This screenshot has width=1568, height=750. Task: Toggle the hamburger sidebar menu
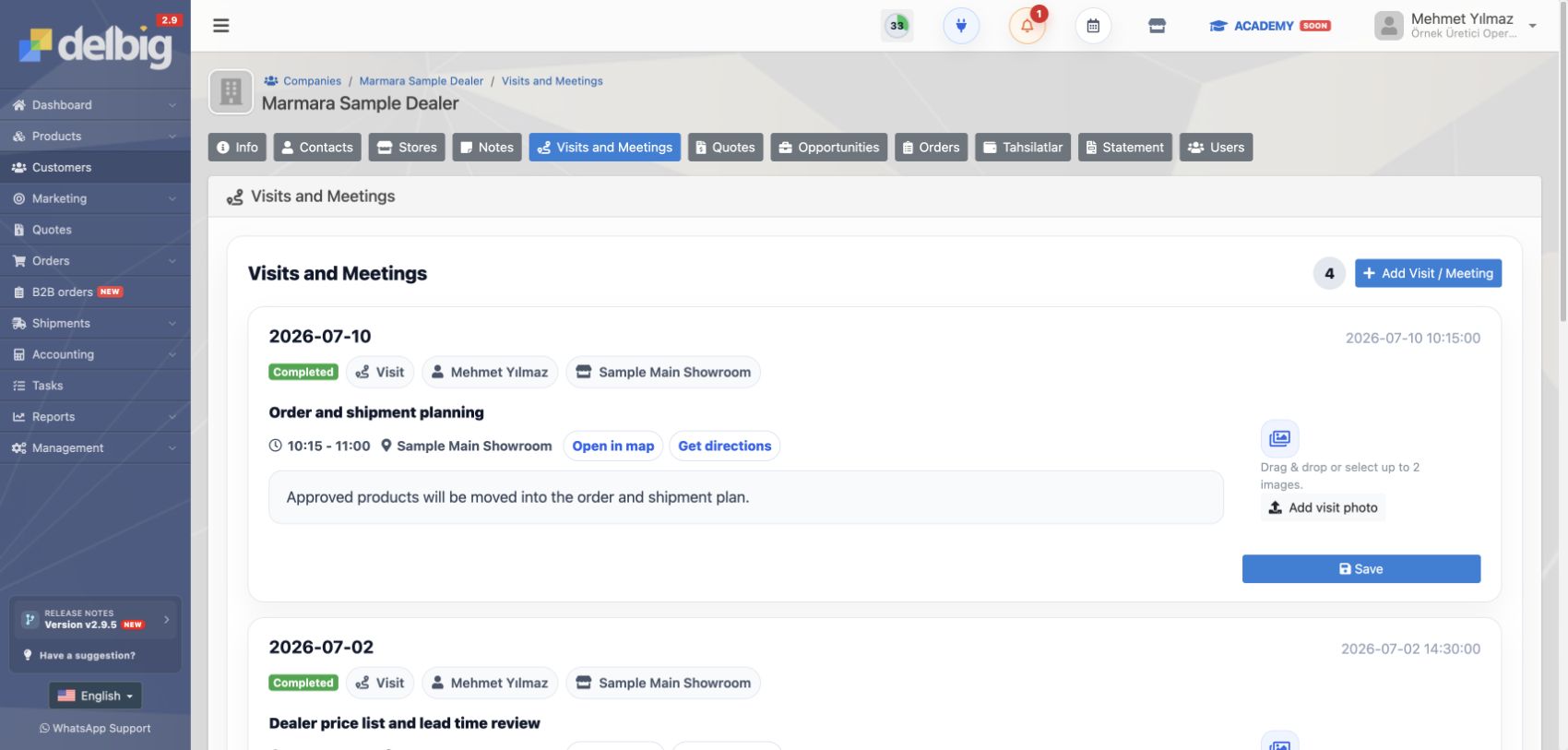click(221, 26)
